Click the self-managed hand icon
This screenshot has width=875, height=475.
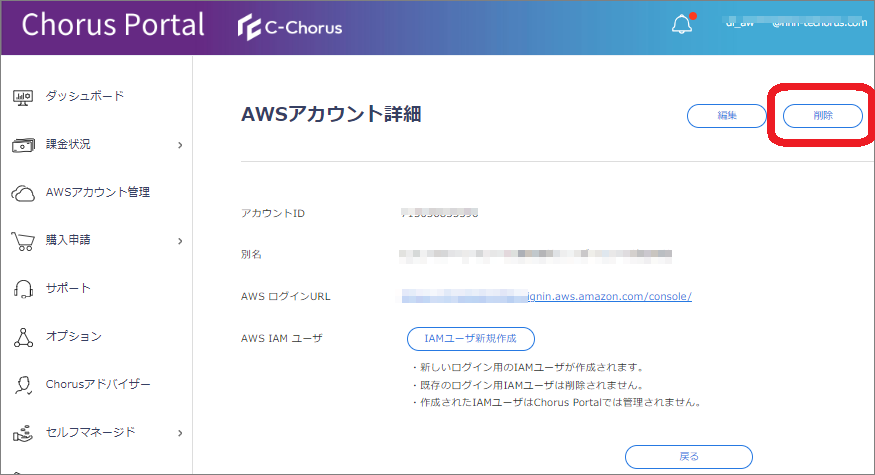pos(24,433)
